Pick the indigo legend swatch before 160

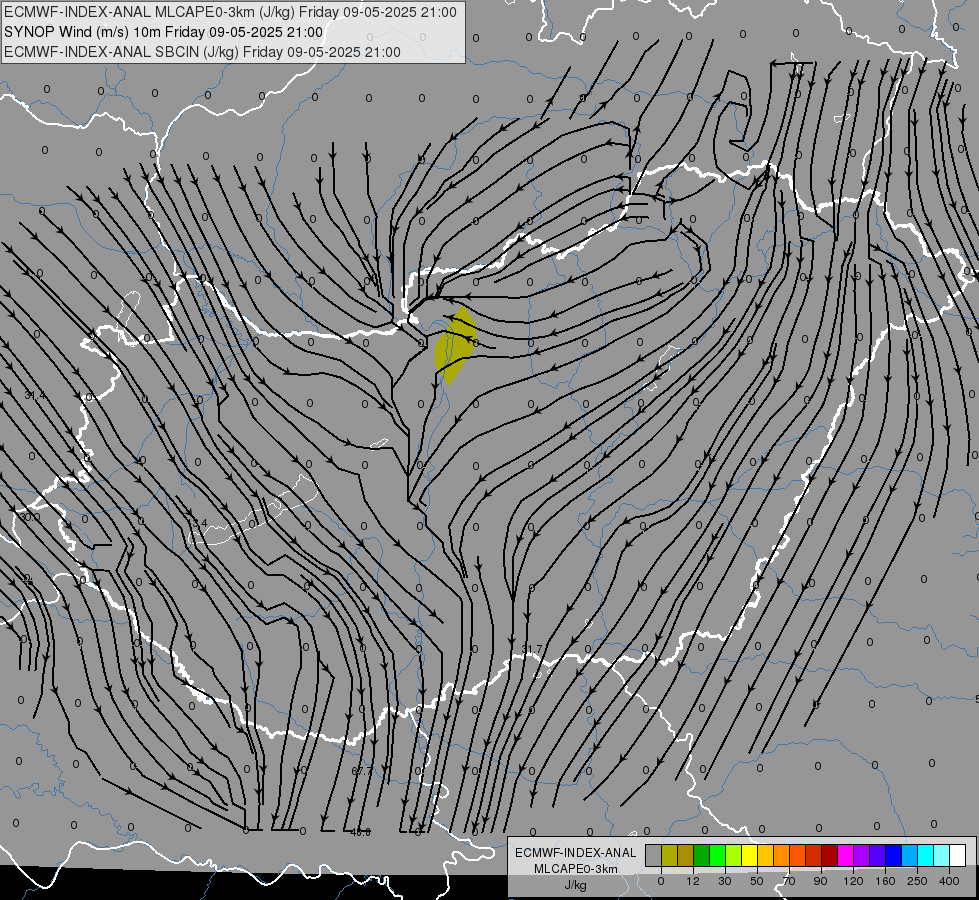[878, 855]
